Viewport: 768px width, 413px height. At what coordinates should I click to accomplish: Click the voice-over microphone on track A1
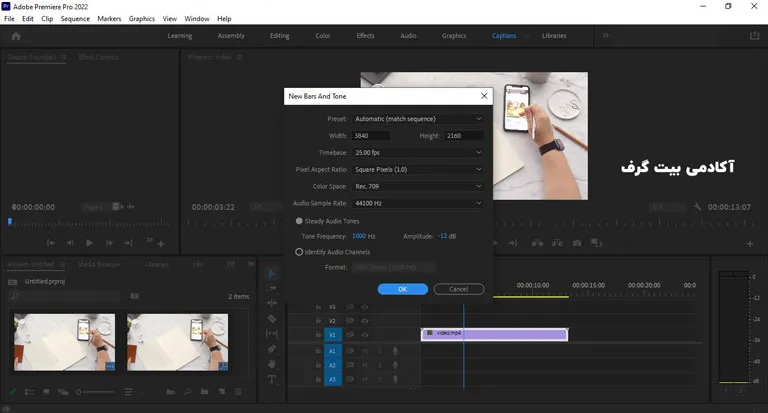coord(395,352)
